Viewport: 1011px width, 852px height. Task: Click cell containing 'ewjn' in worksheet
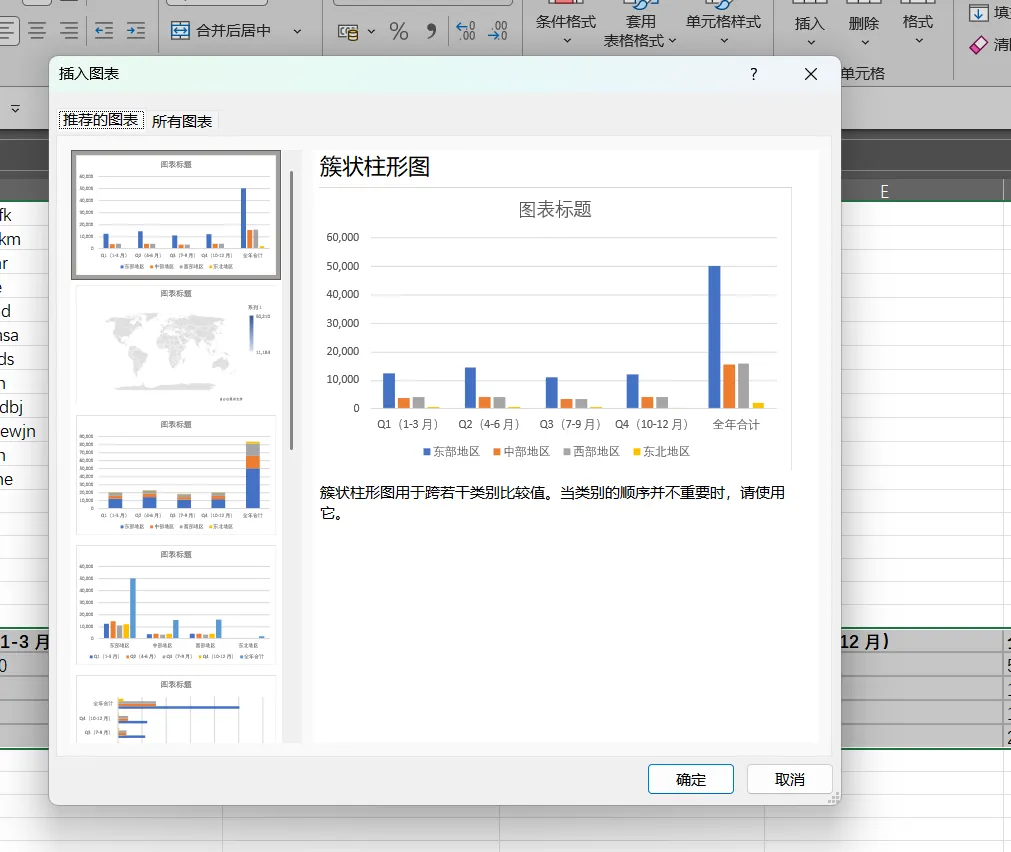pyautogui.click(x=24, y=431)
